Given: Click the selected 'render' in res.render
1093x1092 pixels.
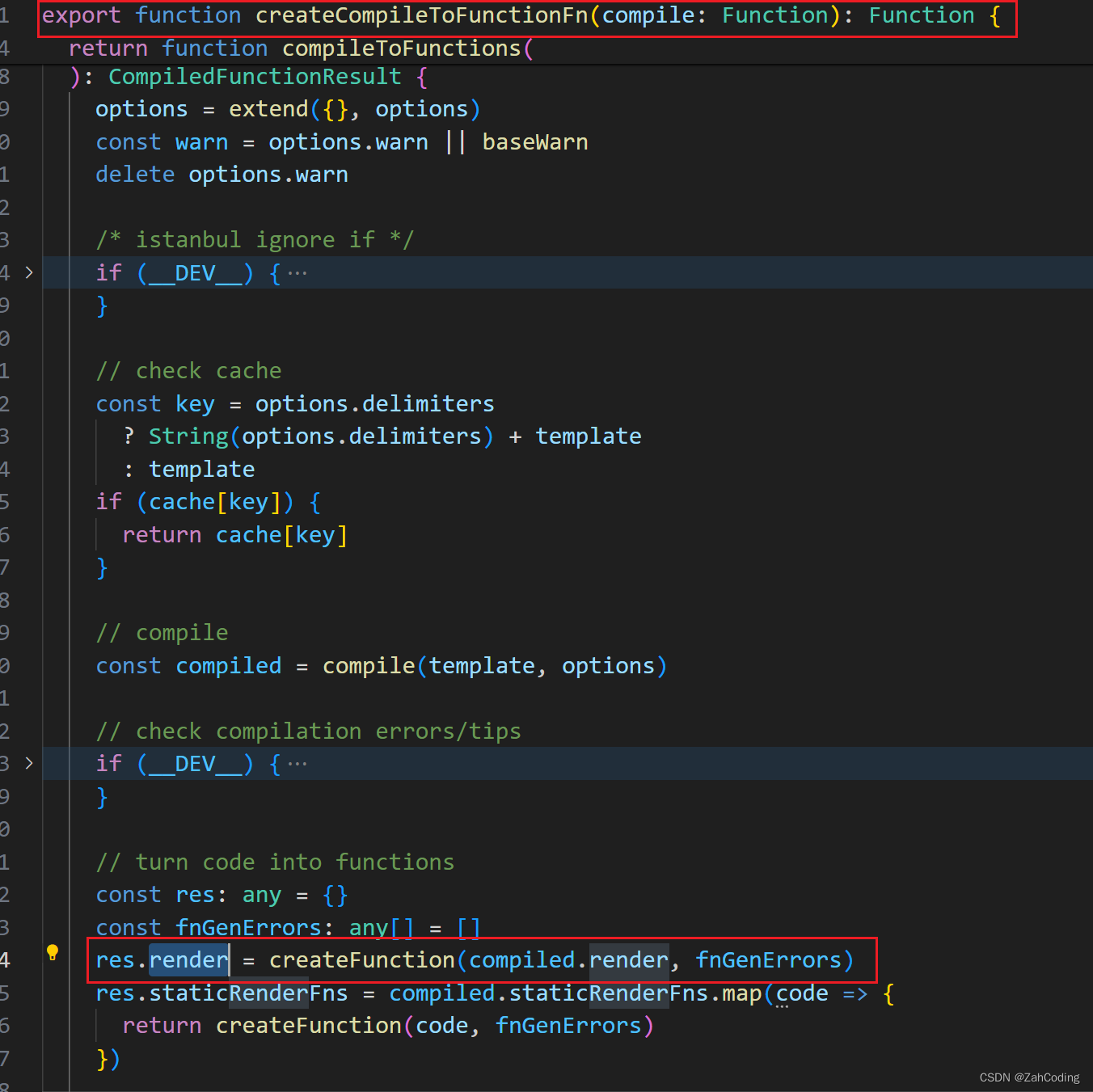Looking at the screenshot, I should pos(188,960).
